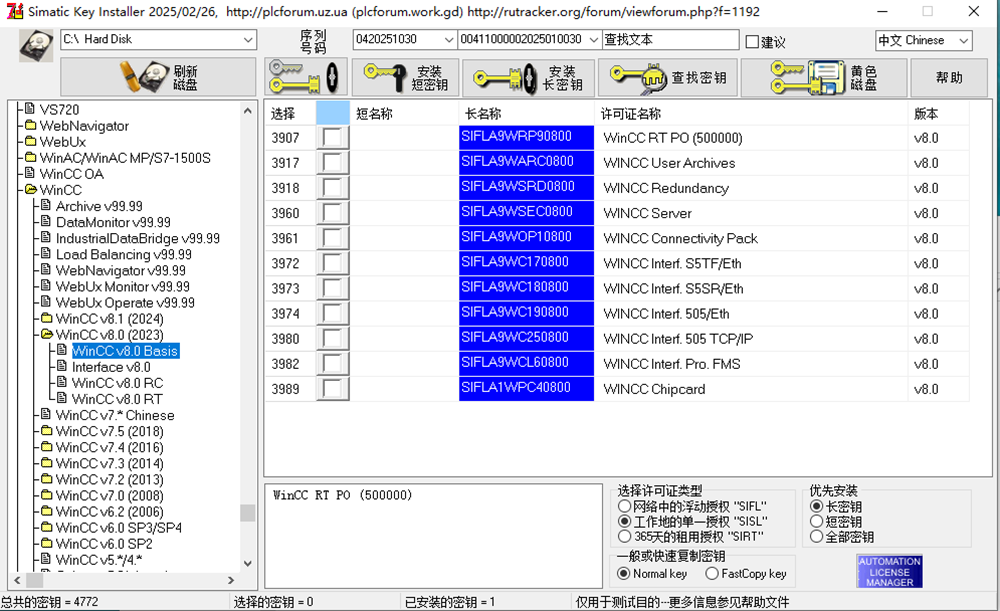Tick checkbox for WINCC User Archives row
This screenshot has width=1000, height=611.
click(x=333, y=163)
